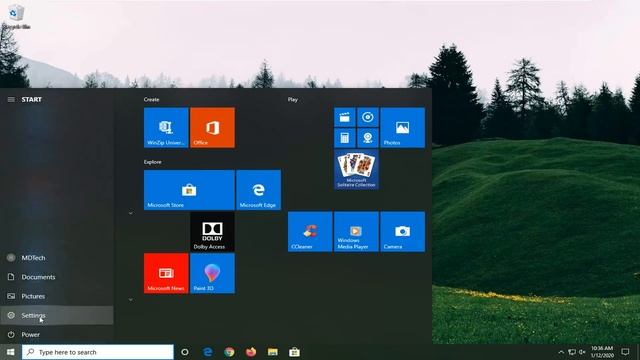
Task: Open the Action Center notifications icon
Action: tap(625, 352)
